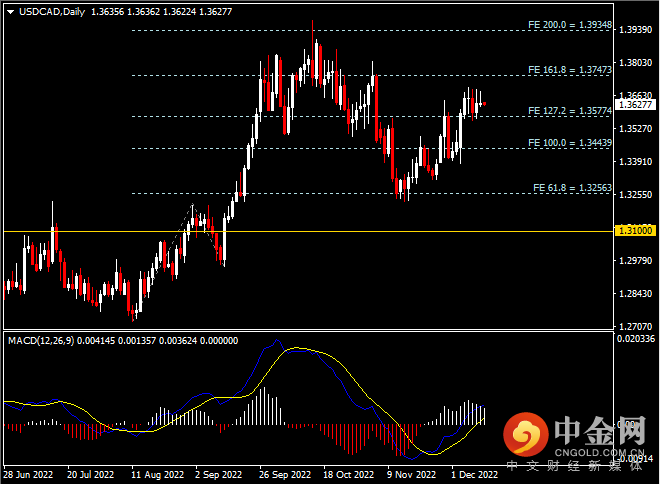The height and width of the screenshot is (484, 660).
Task: Click the yellow 1.31000 price tag
Action: coord(636,231)
